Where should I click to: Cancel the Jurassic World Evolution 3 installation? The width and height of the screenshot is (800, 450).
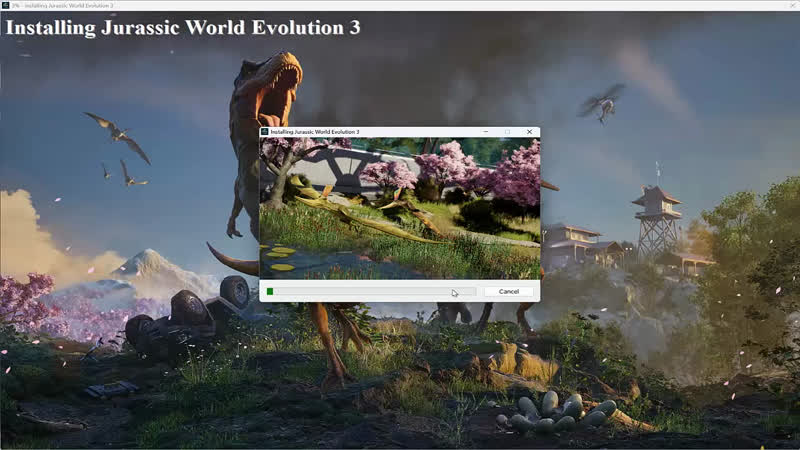point(508,291)
